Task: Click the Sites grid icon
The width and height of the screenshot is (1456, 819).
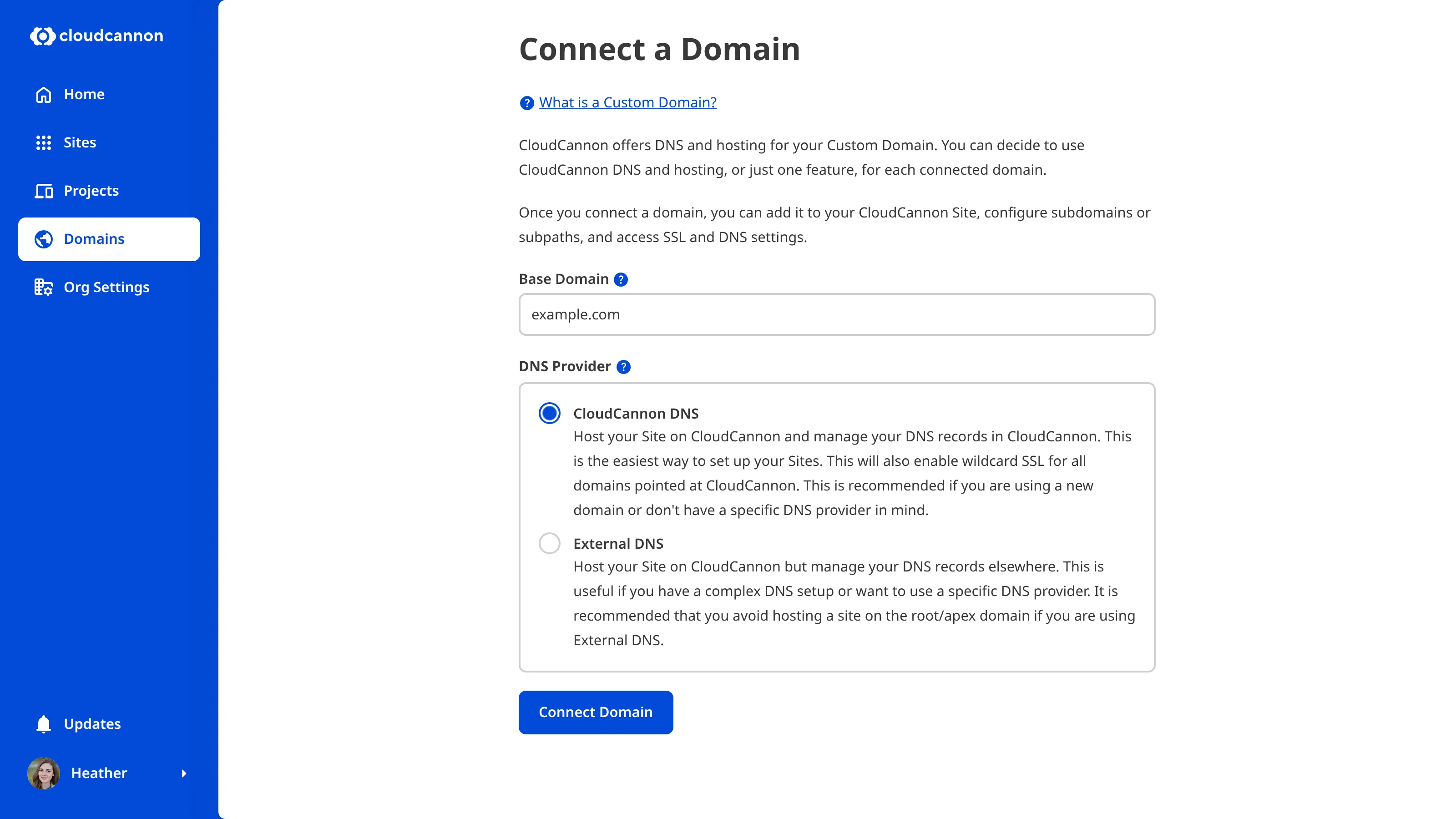Action: pos(44,143)
